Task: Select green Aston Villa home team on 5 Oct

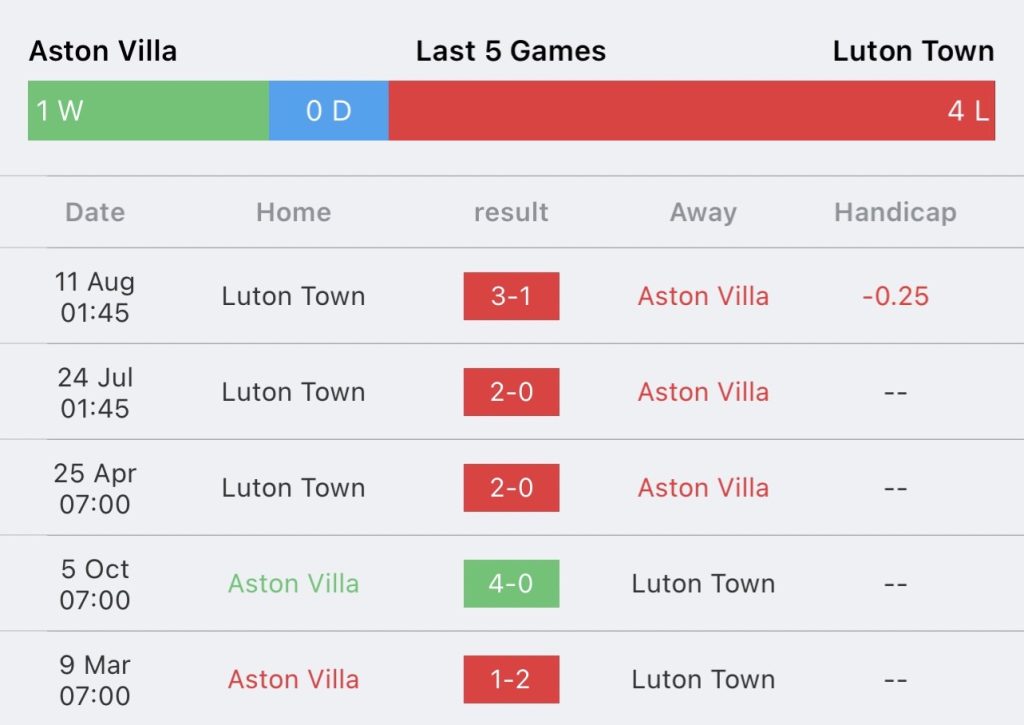Action: (293, 583)
